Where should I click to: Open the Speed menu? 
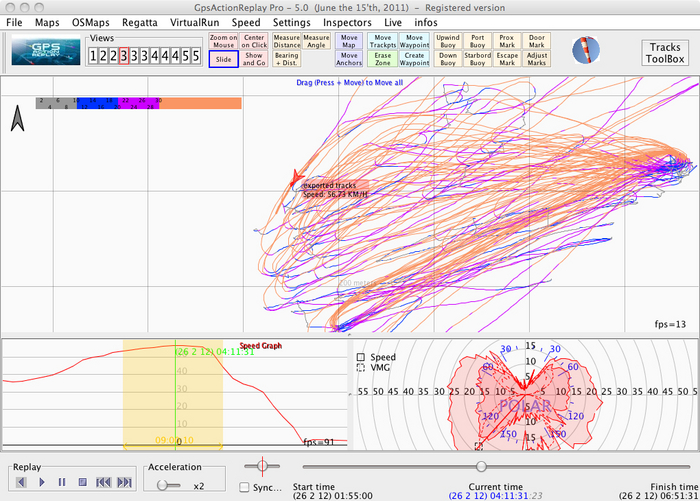point(246,22)
